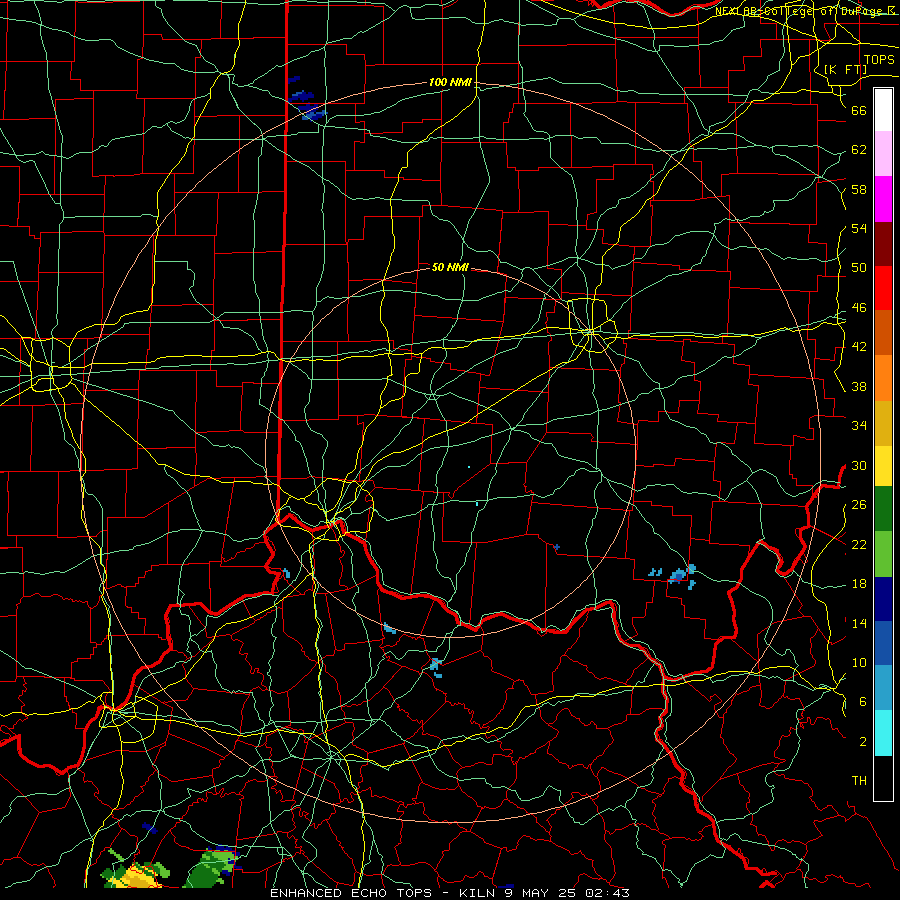Screen dimensions: 900x900
Task: Click the medium blue swatch beside label 10
Action: pyautogui.click(x=883, y=643)
